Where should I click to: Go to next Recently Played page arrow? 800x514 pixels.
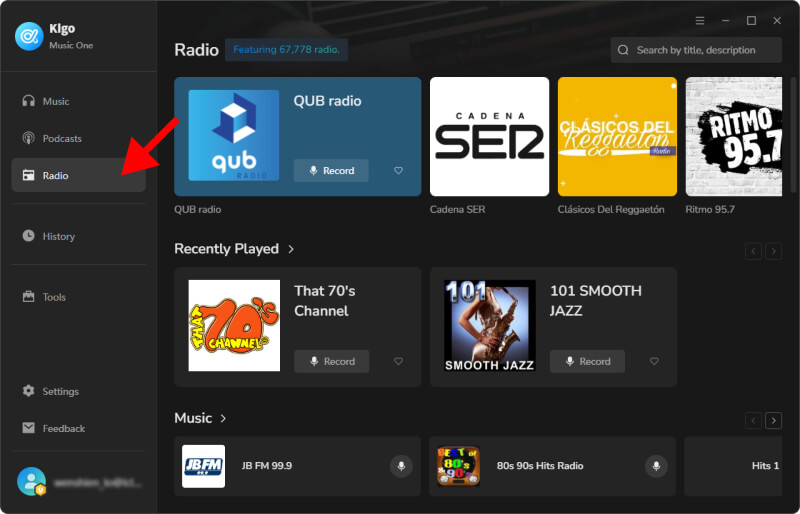click(x=773, y=251)
